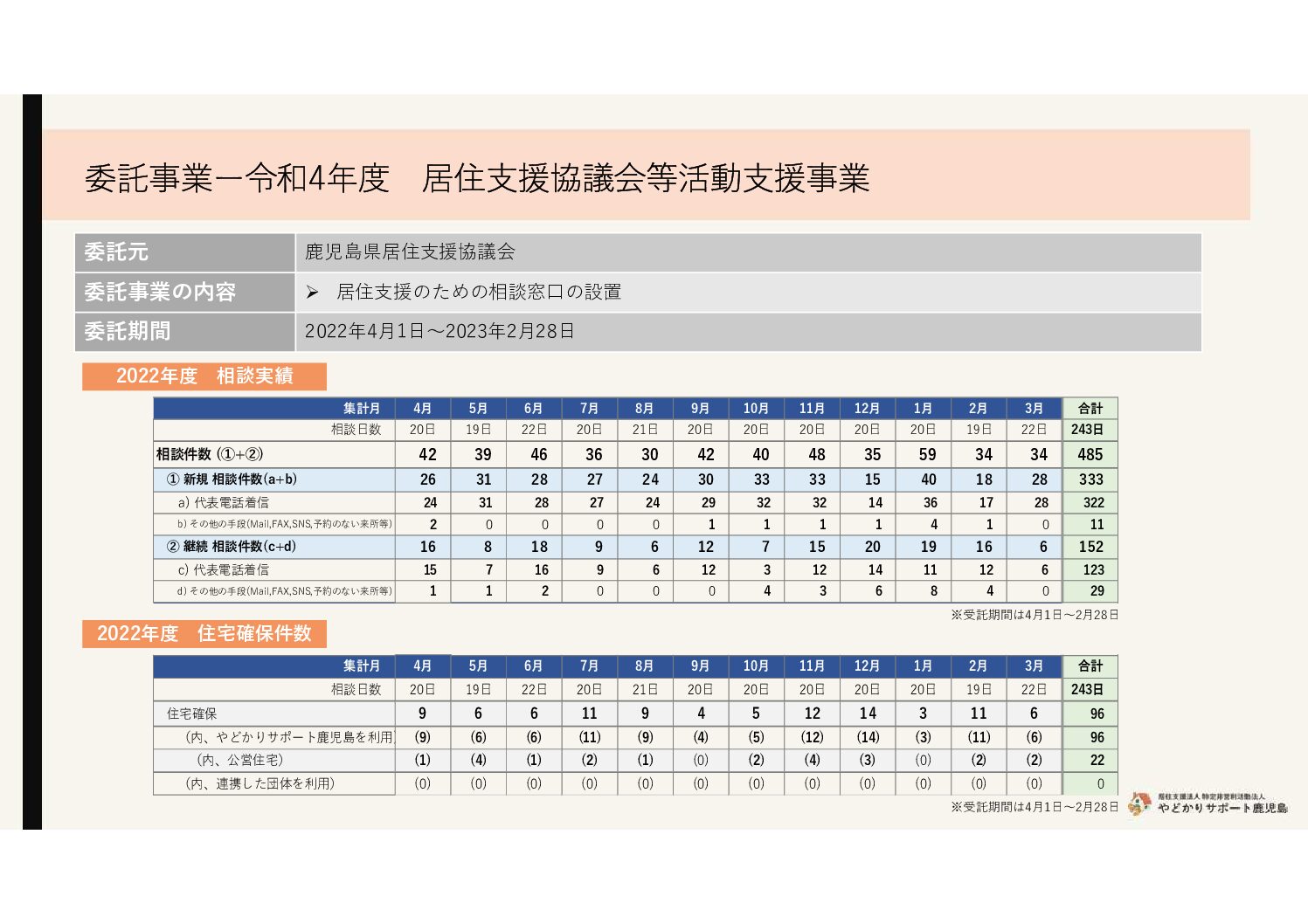
Task: Click the 2022年度 住宅確保件数 orange label
Action: tap(204, 634)
